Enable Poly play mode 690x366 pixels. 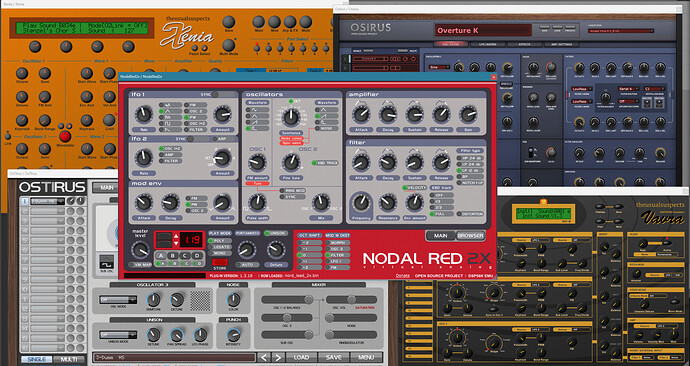220,241
